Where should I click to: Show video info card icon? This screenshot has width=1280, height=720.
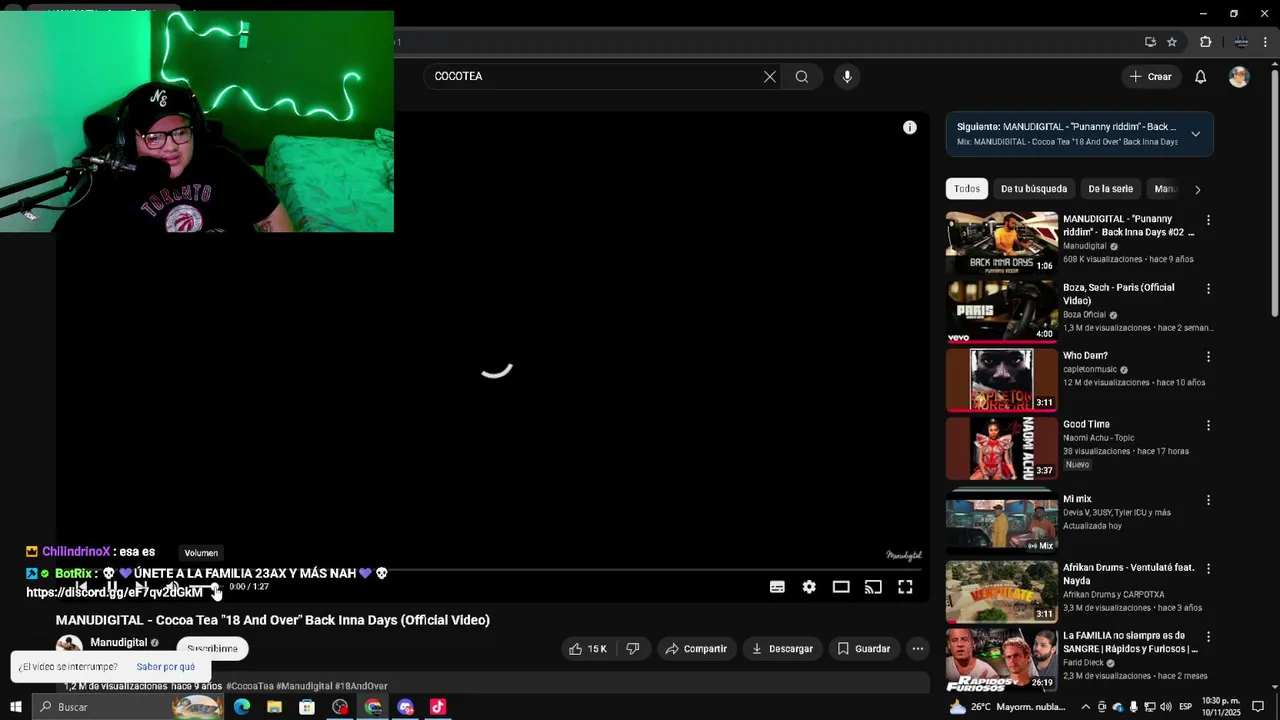click(x=910, y=127)
